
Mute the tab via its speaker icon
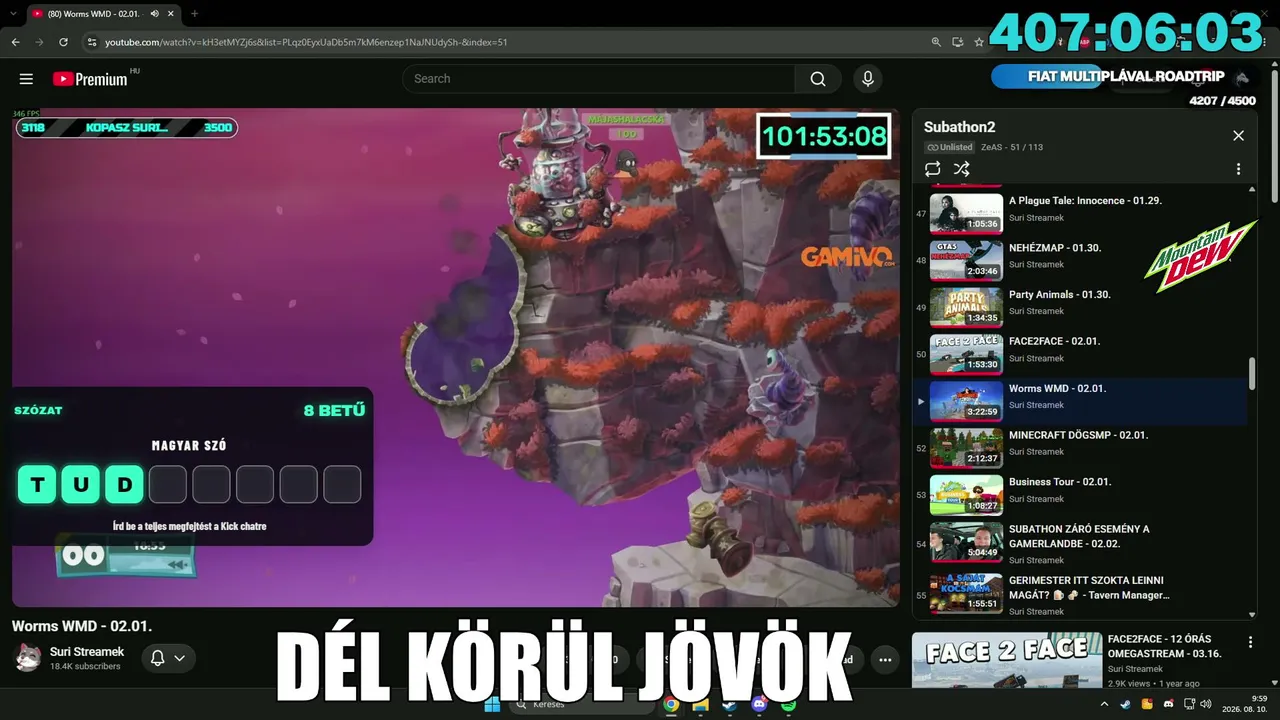click(x=154, y=14)
